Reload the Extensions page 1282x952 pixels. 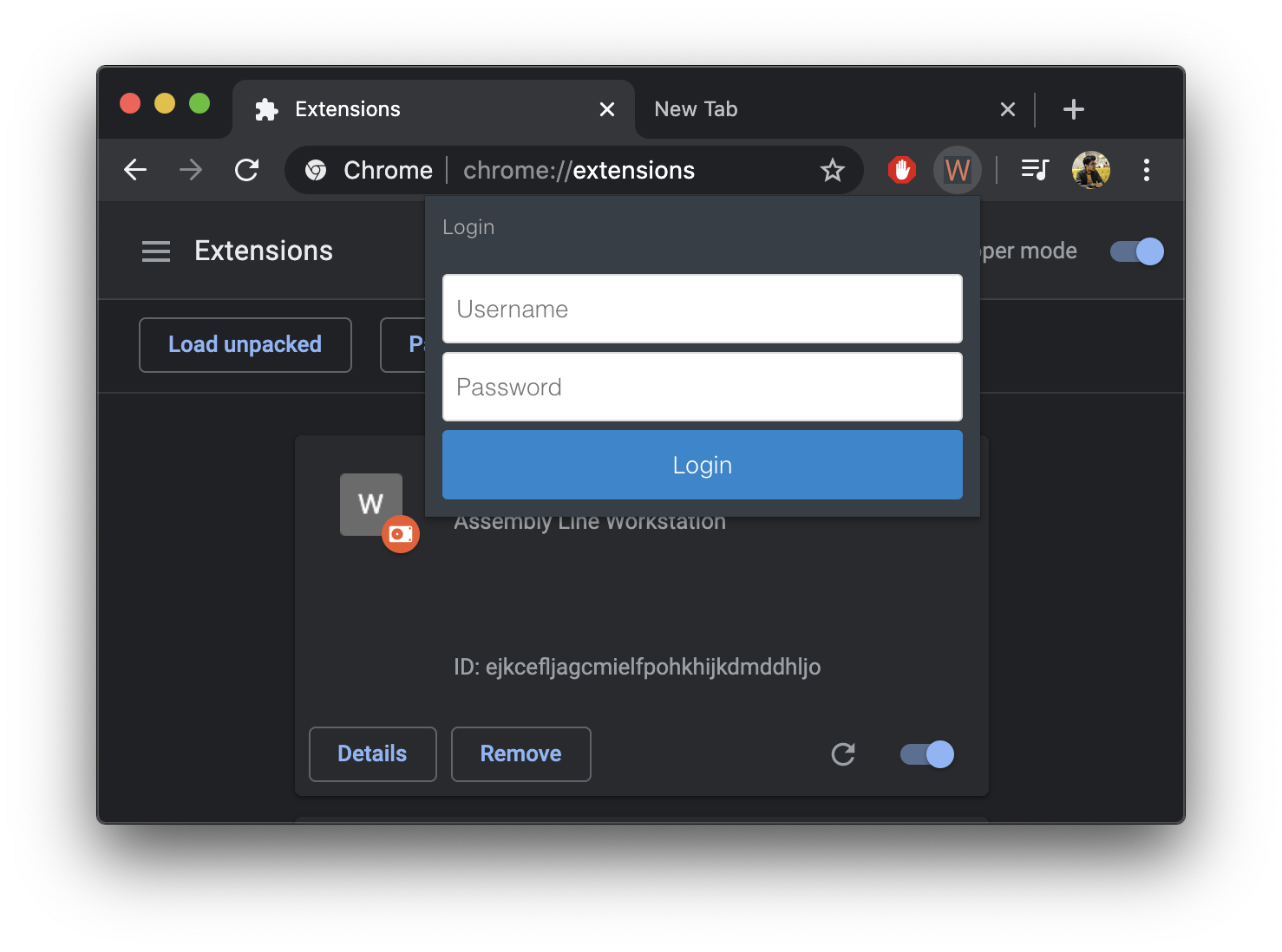(x=247, y=170)
